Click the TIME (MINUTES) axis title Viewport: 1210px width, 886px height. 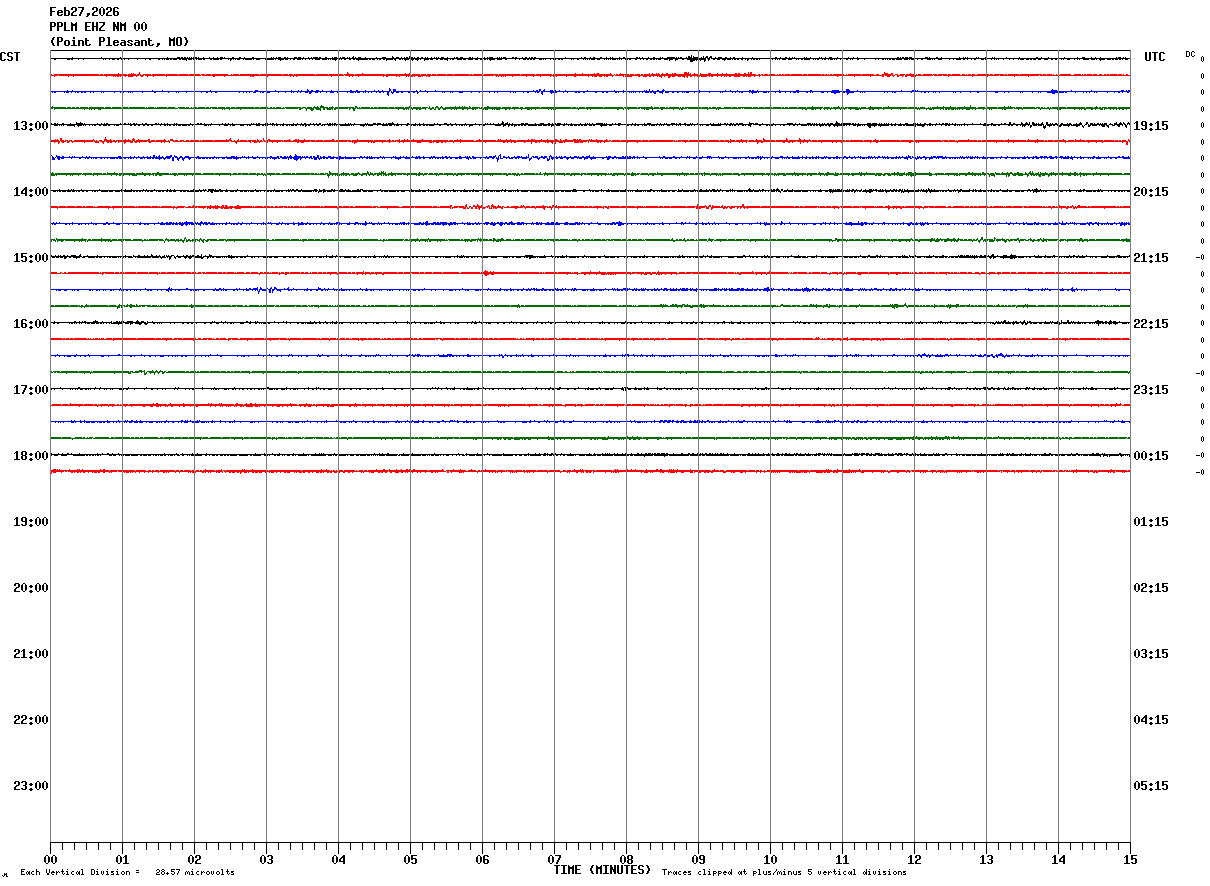[x=602, y=870]
